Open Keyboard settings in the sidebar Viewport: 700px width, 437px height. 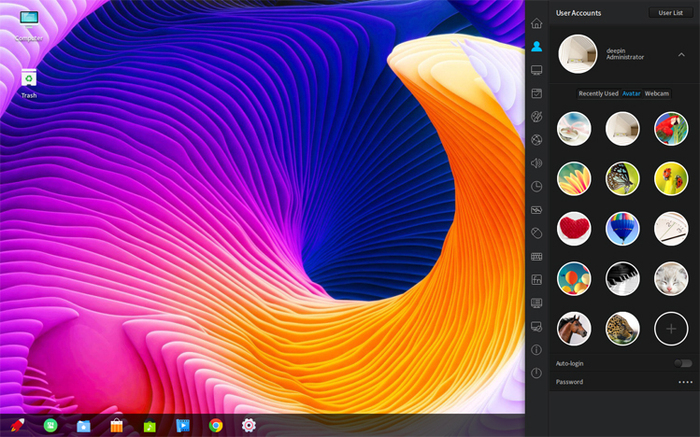tap(537, 256)
